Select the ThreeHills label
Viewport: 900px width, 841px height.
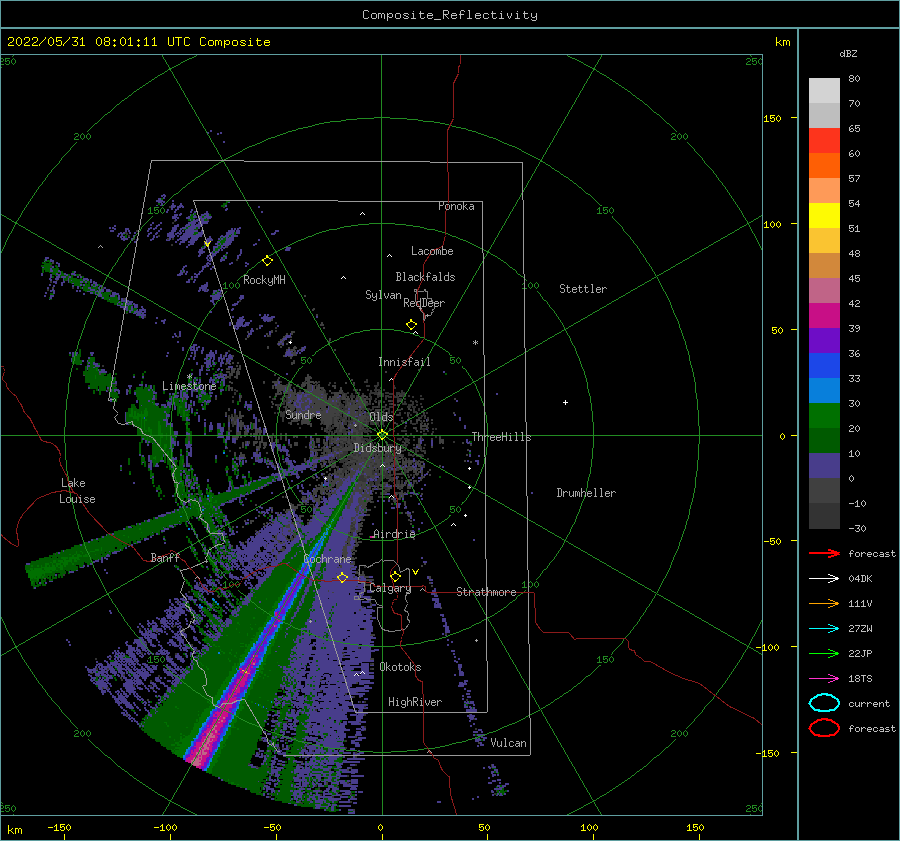[x=502, y=437]
